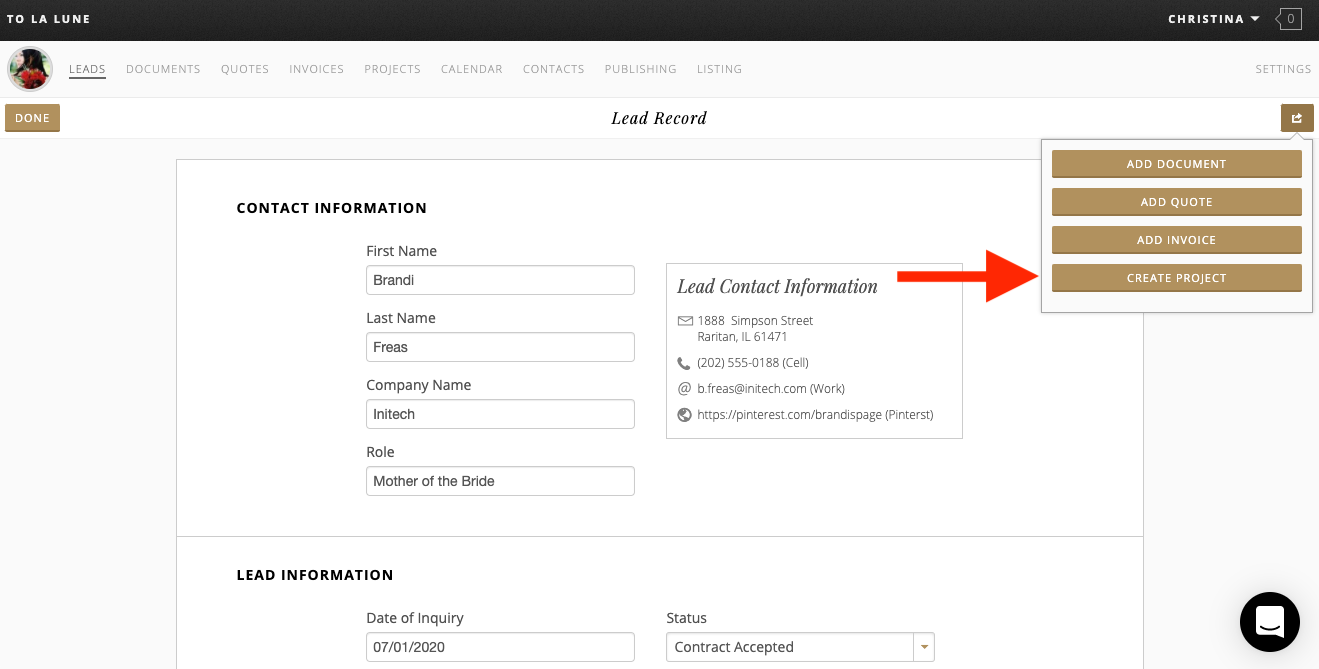This screenshot has height=669, width=1319.
Task: Open the chat support bubble
Action: [x=1269, y=622]
